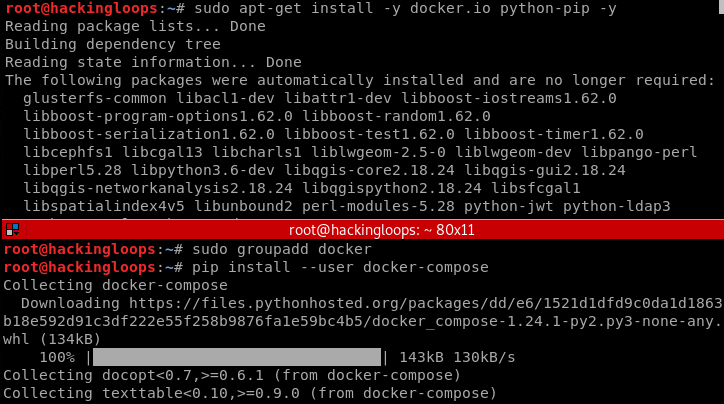Click the top 'root@hackingloops' prompt
Image resolution: width=724 pixels, height=404 pixels.
[x=79, y=9]
